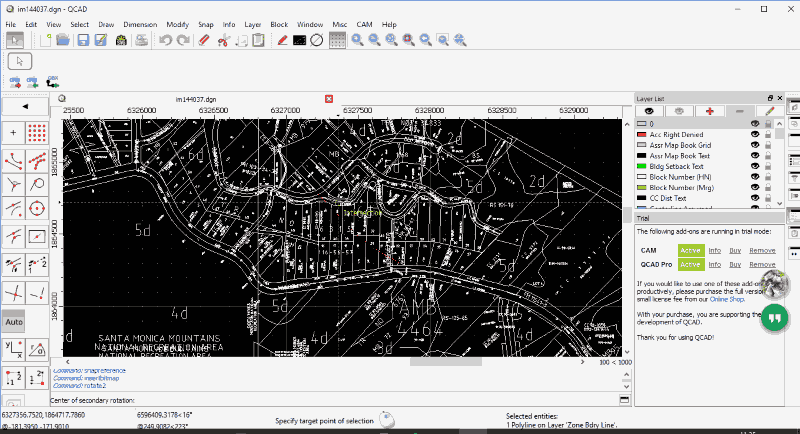This screenshot has height=434, width=800.
Task: Copy selection with the copy icon
Action: click(241, 40)
